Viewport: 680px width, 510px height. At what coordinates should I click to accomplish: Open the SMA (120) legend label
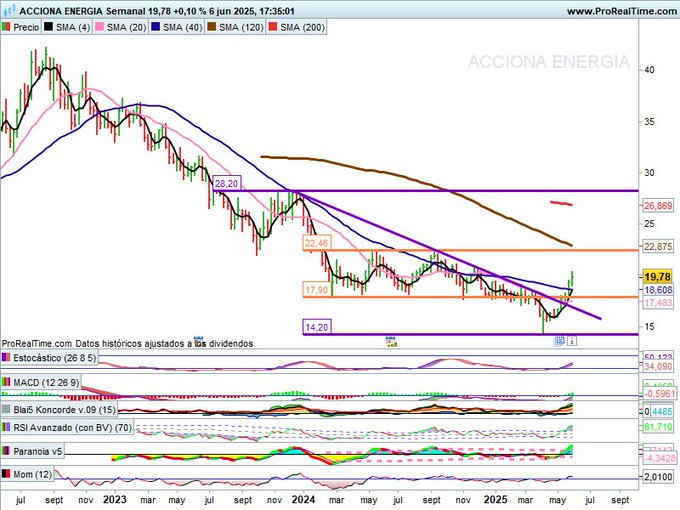(x=241, y=27)
